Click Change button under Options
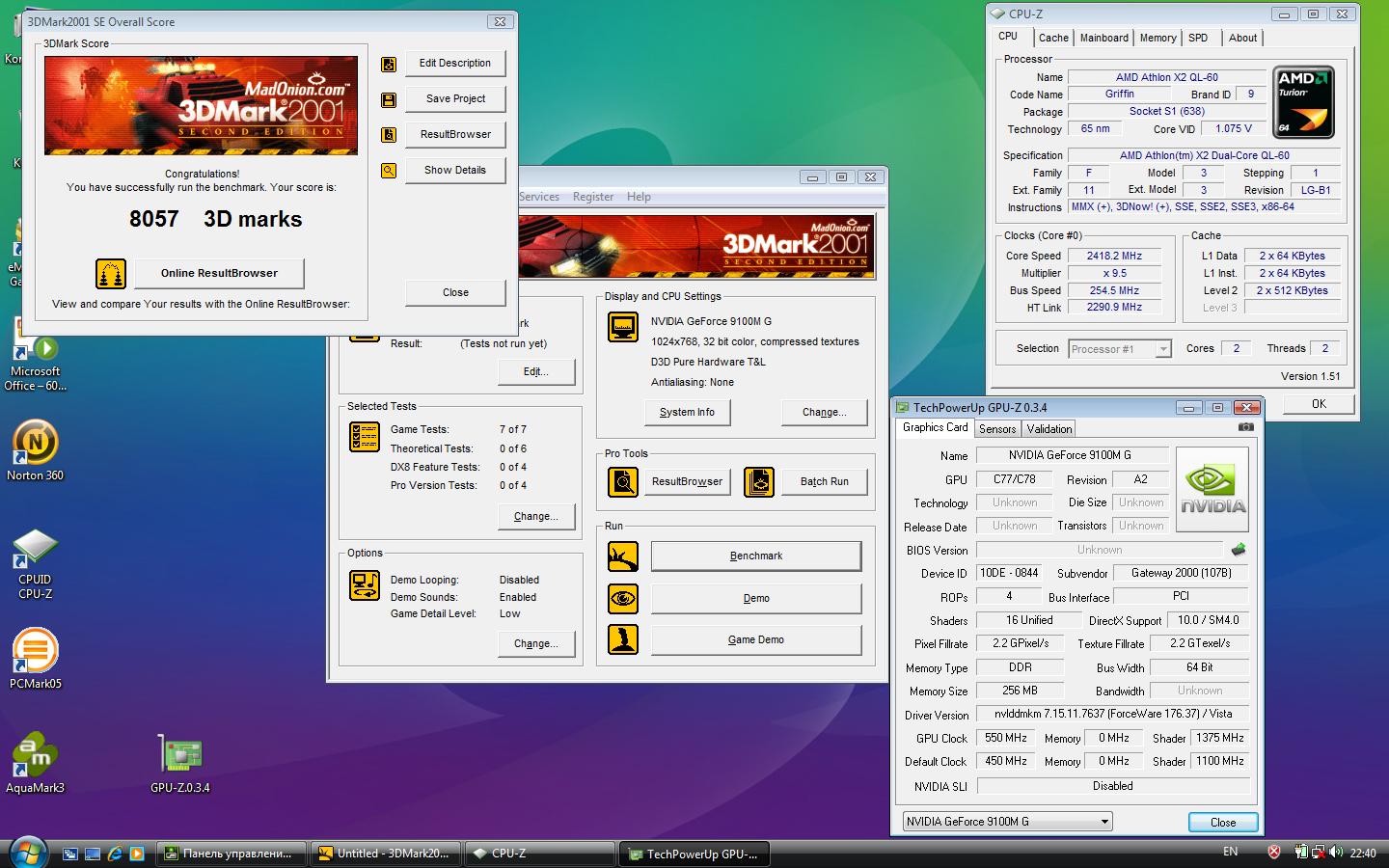1389x868 pixels. pyautogui.click(x=536, y=644)
